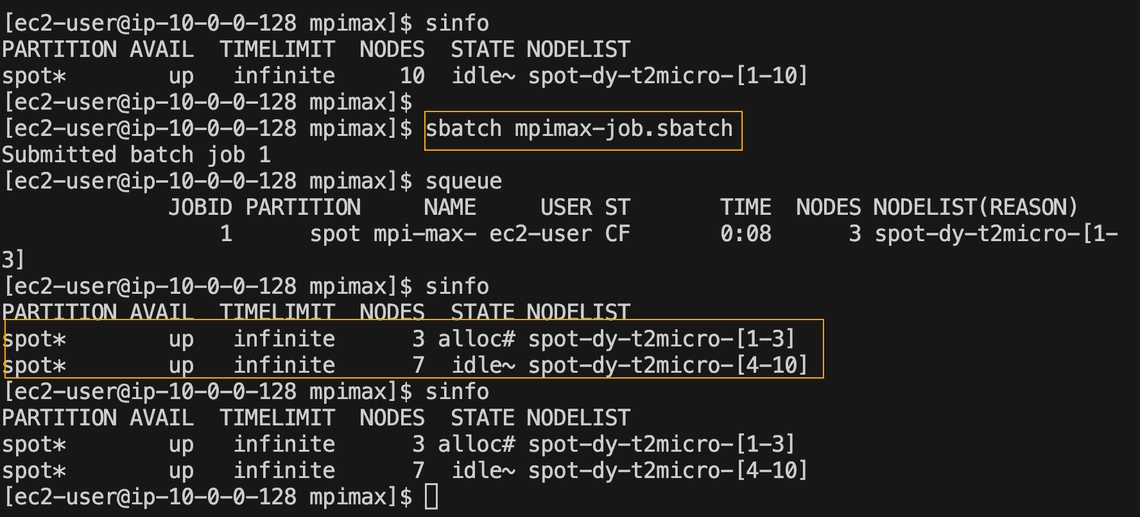
Task: Click spot-dy-t2micro-[4-10] on the last output line
Action: (x=667, y=469)
